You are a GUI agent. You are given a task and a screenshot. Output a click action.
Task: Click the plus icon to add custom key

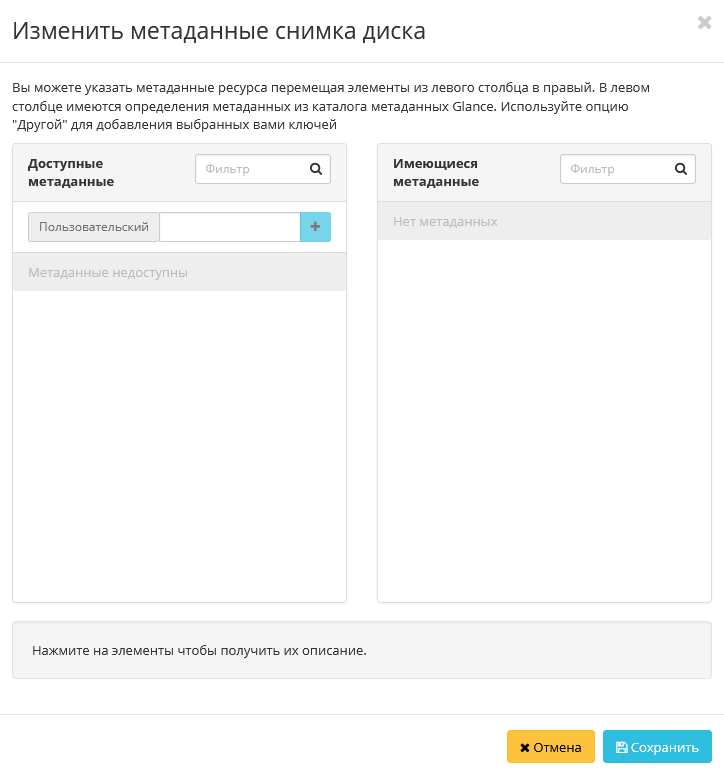[315, 227]
